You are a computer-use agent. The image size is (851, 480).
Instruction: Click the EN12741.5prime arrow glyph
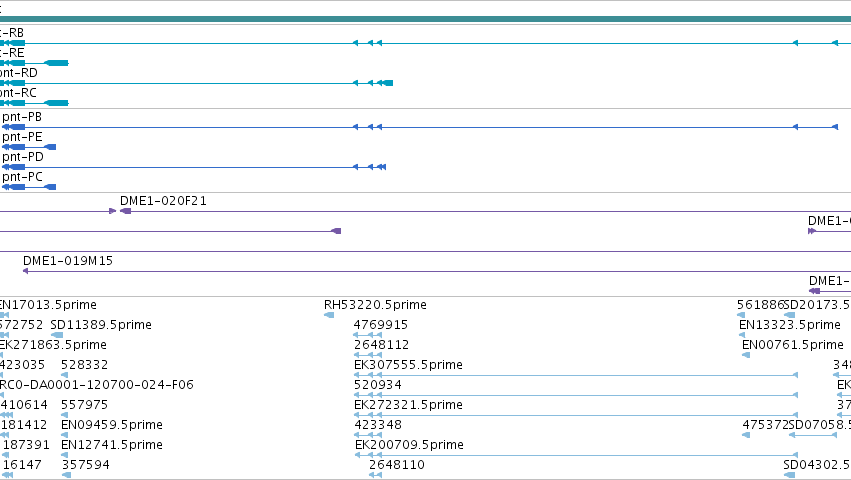[x=66, y=455]
